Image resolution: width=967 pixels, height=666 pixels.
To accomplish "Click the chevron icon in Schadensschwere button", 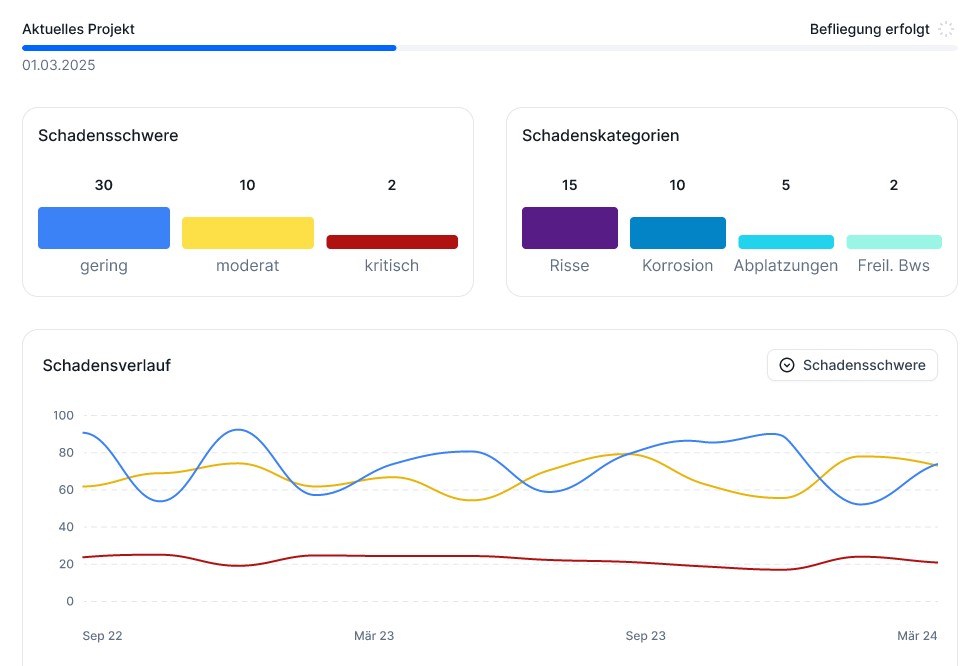I will pos(787,365).
